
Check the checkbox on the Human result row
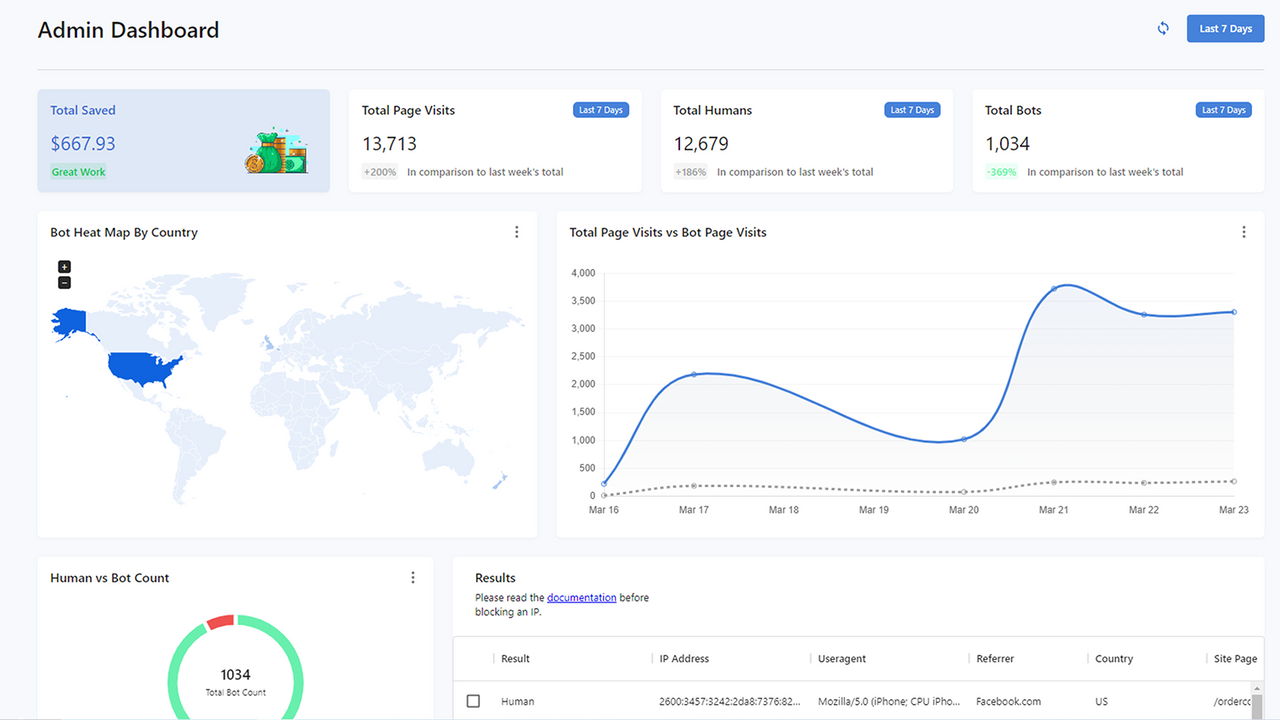[x=473, y=701]
